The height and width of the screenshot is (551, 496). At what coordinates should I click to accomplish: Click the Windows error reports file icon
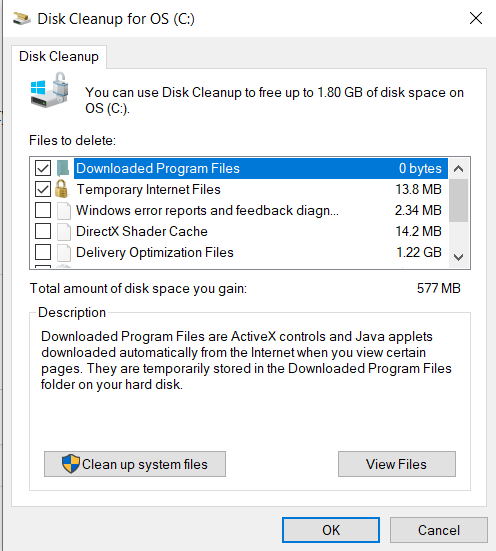pyautogui.click(x=64, y=210)
